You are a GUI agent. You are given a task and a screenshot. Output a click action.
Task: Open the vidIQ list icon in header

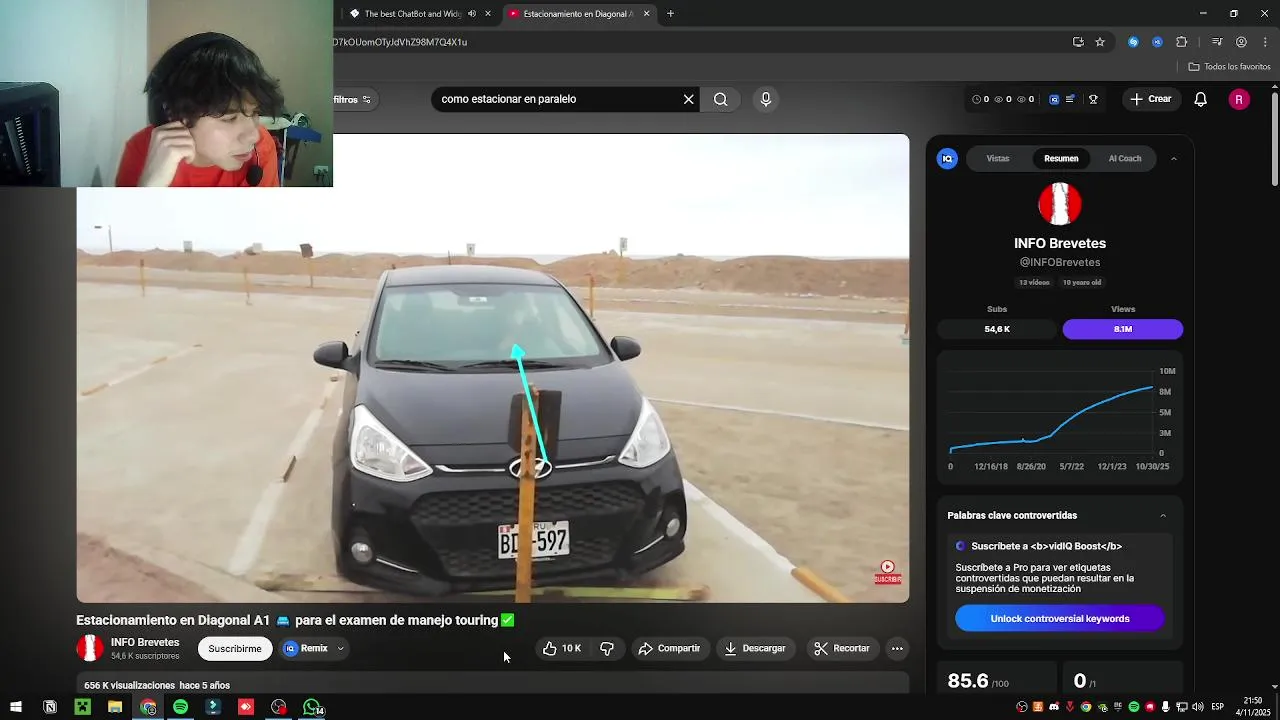[1070, 99]
